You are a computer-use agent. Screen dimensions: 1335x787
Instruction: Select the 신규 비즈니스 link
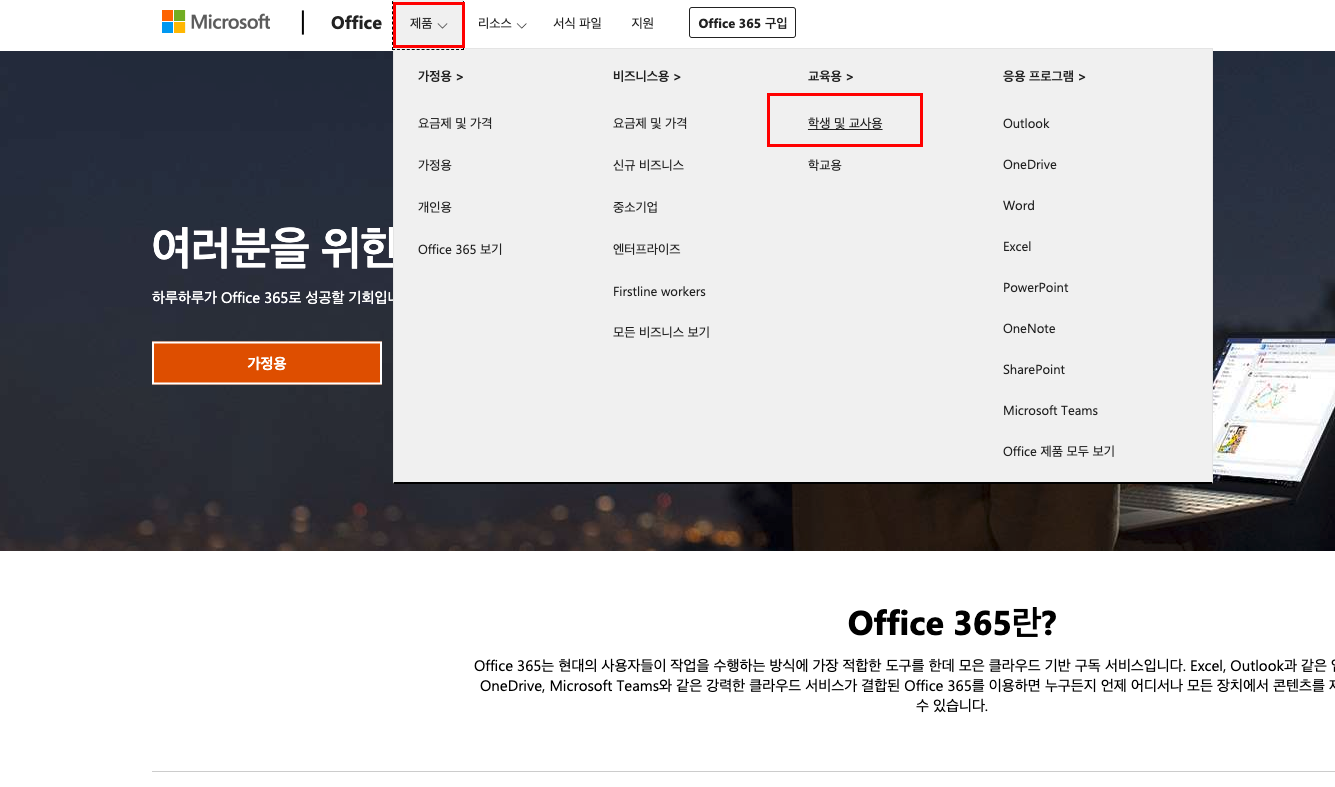(648, 165)
